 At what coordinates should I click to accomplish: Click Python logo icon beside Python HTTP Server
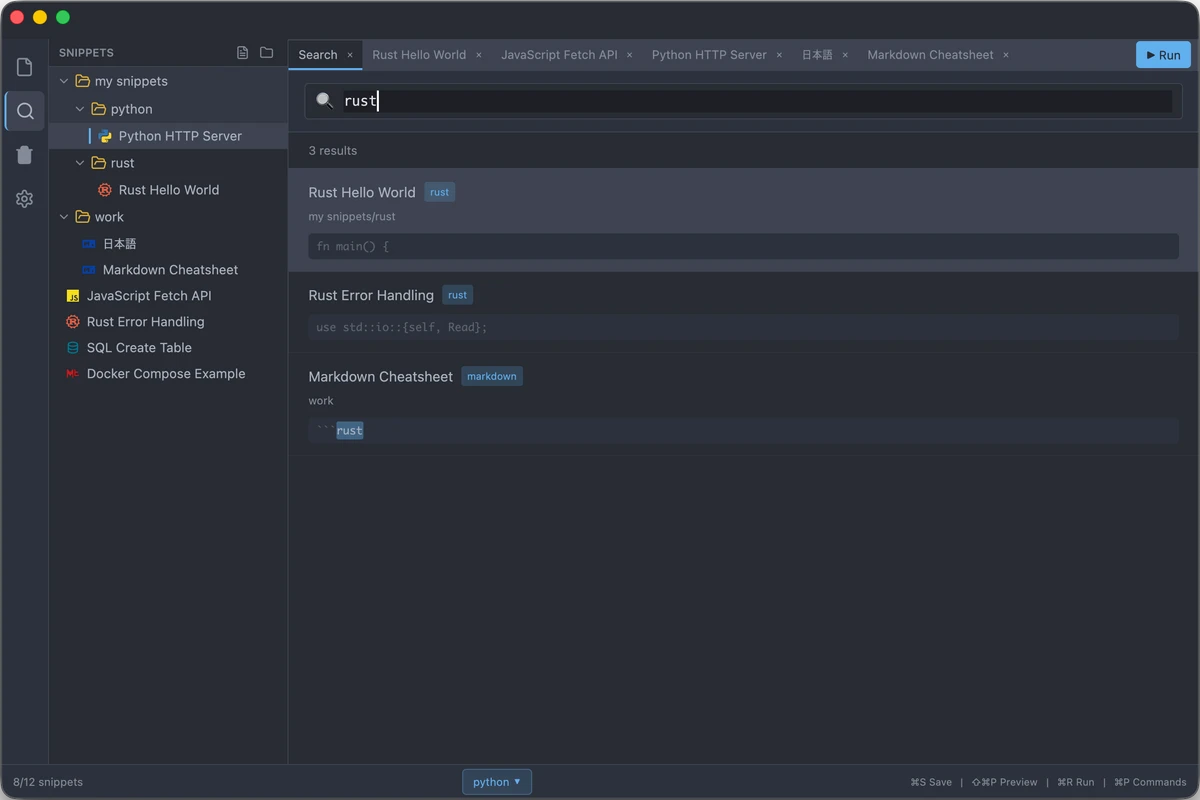(105, 136)
